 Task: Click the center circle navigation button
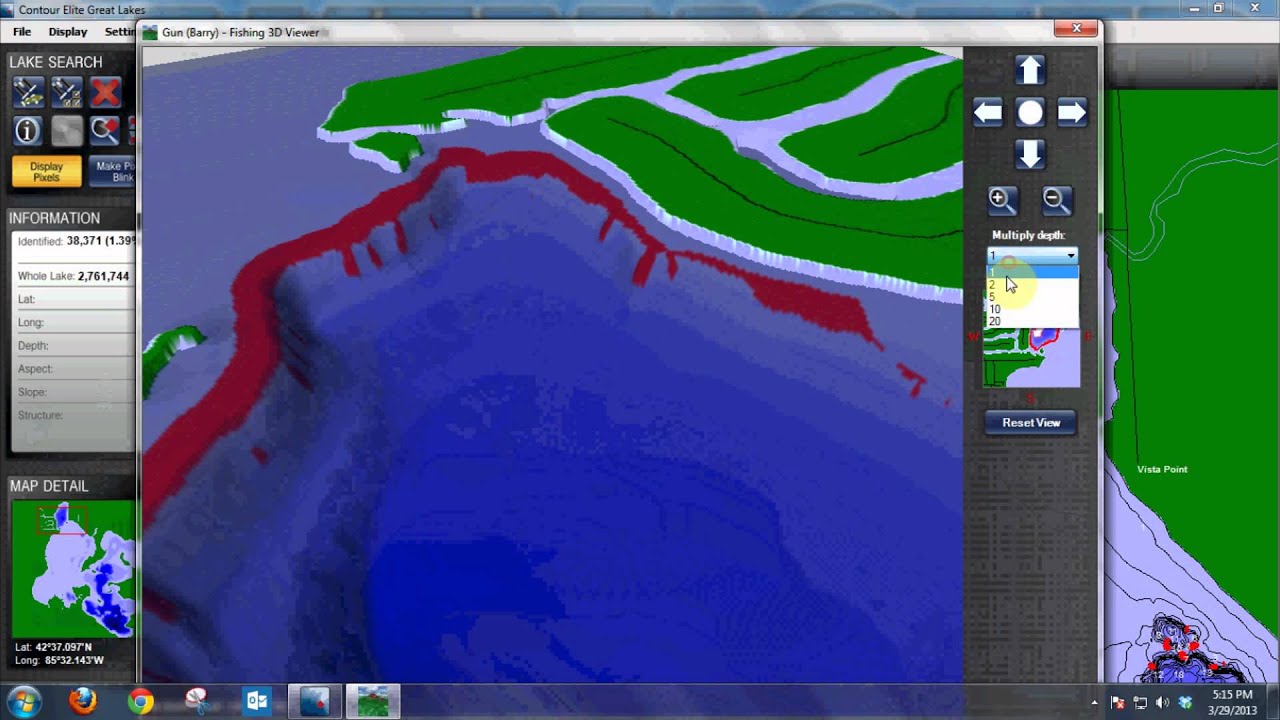1029,112
